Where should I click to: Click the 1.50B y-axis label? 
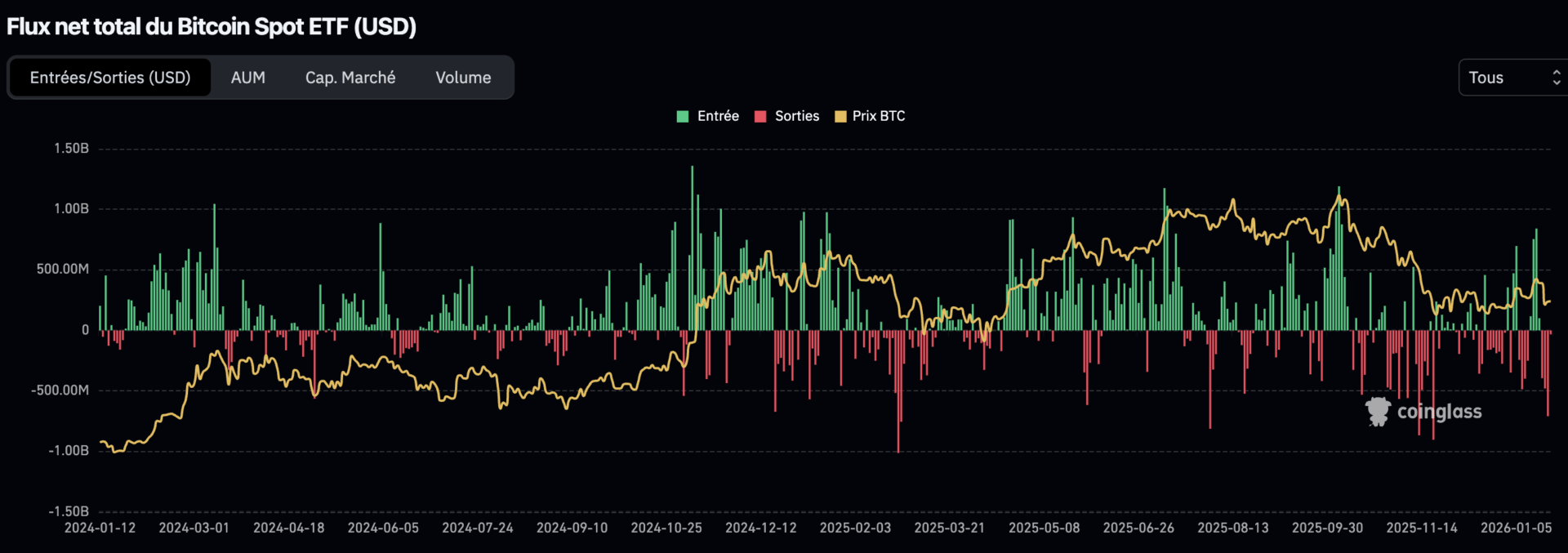(x=71, y=148)
